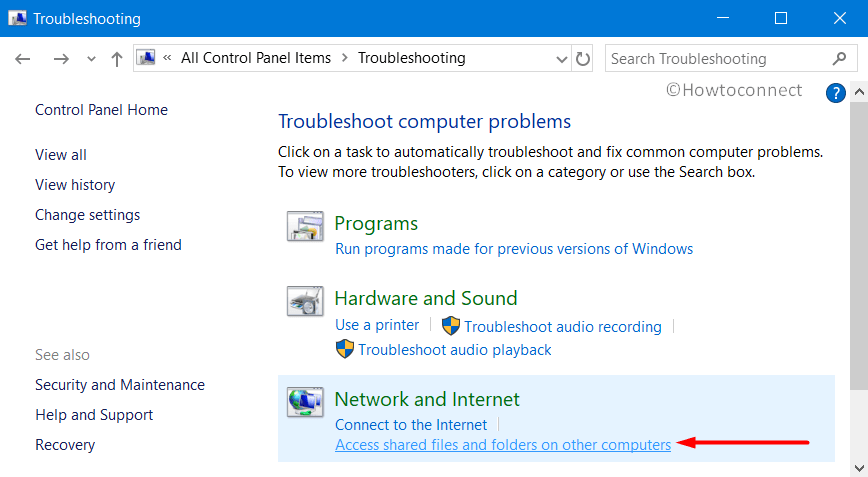Click the scrollbar up arrow
This screenshot has height=477, width=868.
point(859,91)
